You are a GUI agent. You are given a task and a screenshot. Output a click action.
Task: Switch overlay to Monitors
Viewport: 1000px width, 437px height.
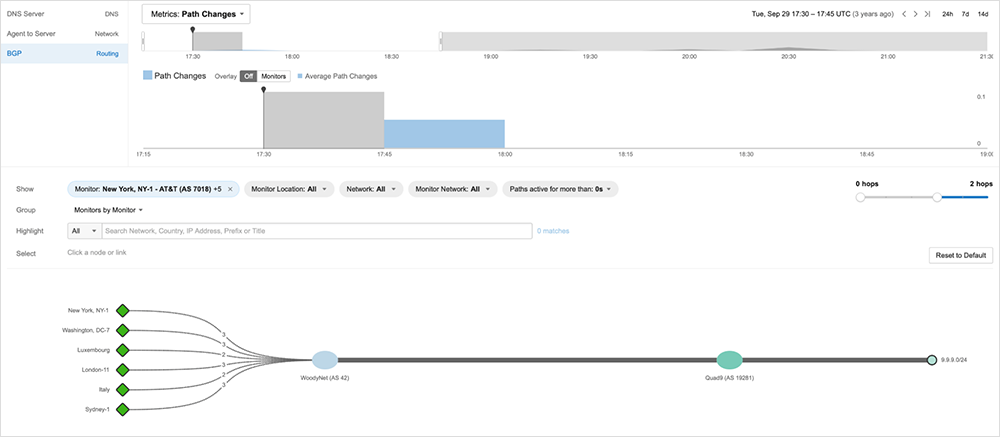pyautogui.click(x=273, y=76)
